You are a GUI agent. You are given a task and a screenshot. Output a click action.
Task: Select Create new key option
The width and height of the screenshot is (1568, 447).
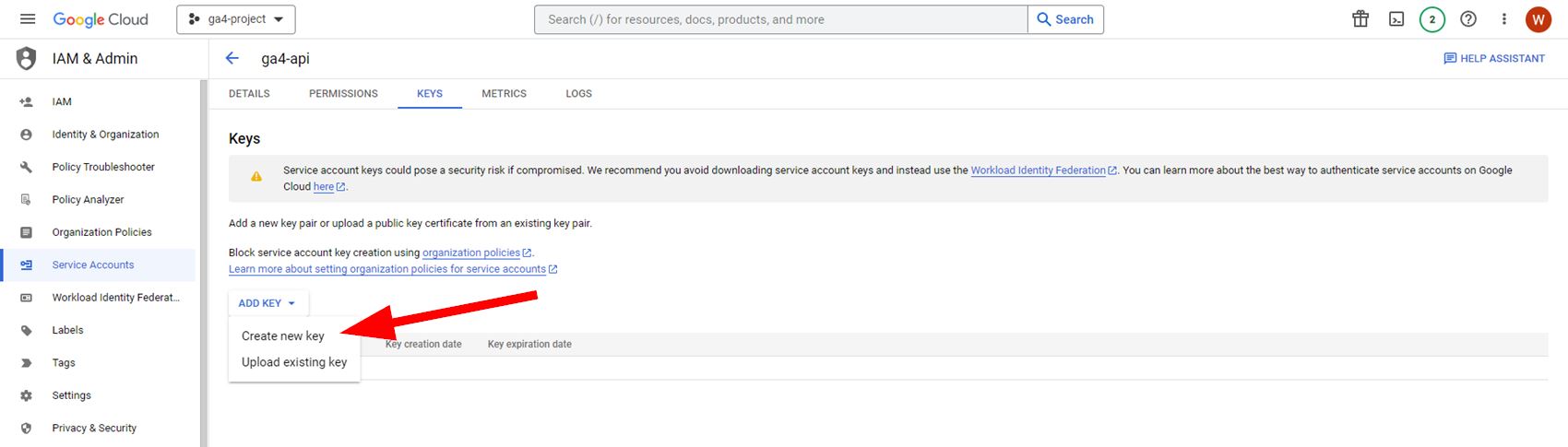[283, 336]
